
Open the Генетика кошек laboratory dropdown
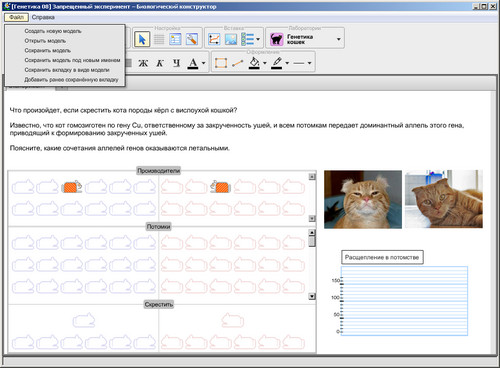[x=339, y=39]
